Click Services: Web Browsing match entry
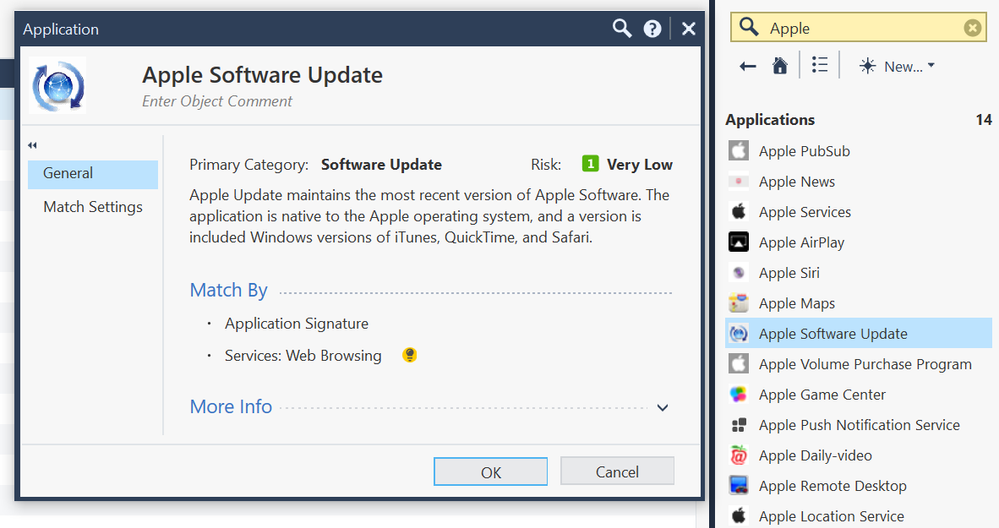Image resolution: width=999 pixels, height=528 pixels. [303, 355]
